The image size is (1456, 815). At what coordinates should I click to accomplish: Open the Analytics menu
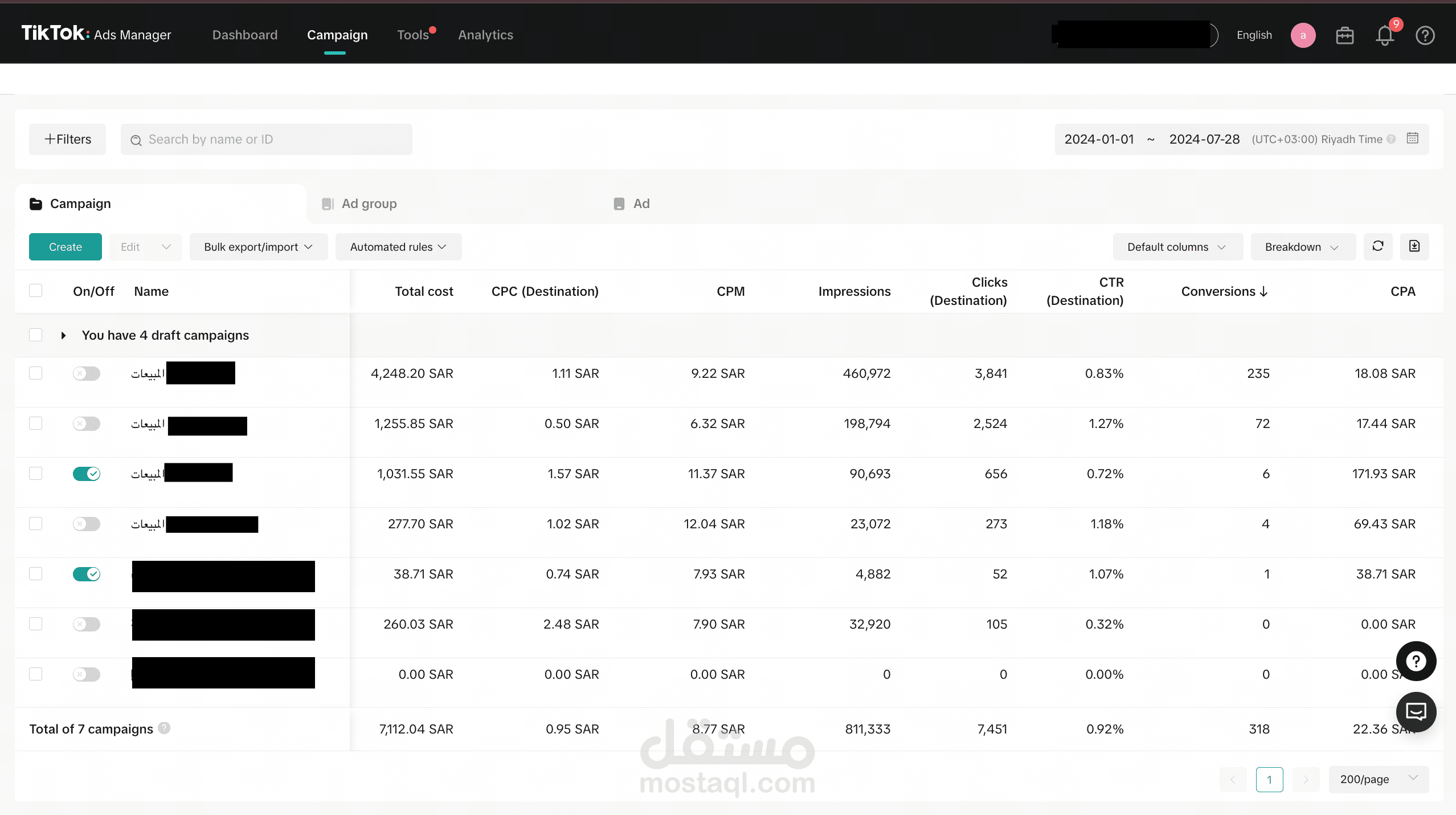tap(485, 35)
